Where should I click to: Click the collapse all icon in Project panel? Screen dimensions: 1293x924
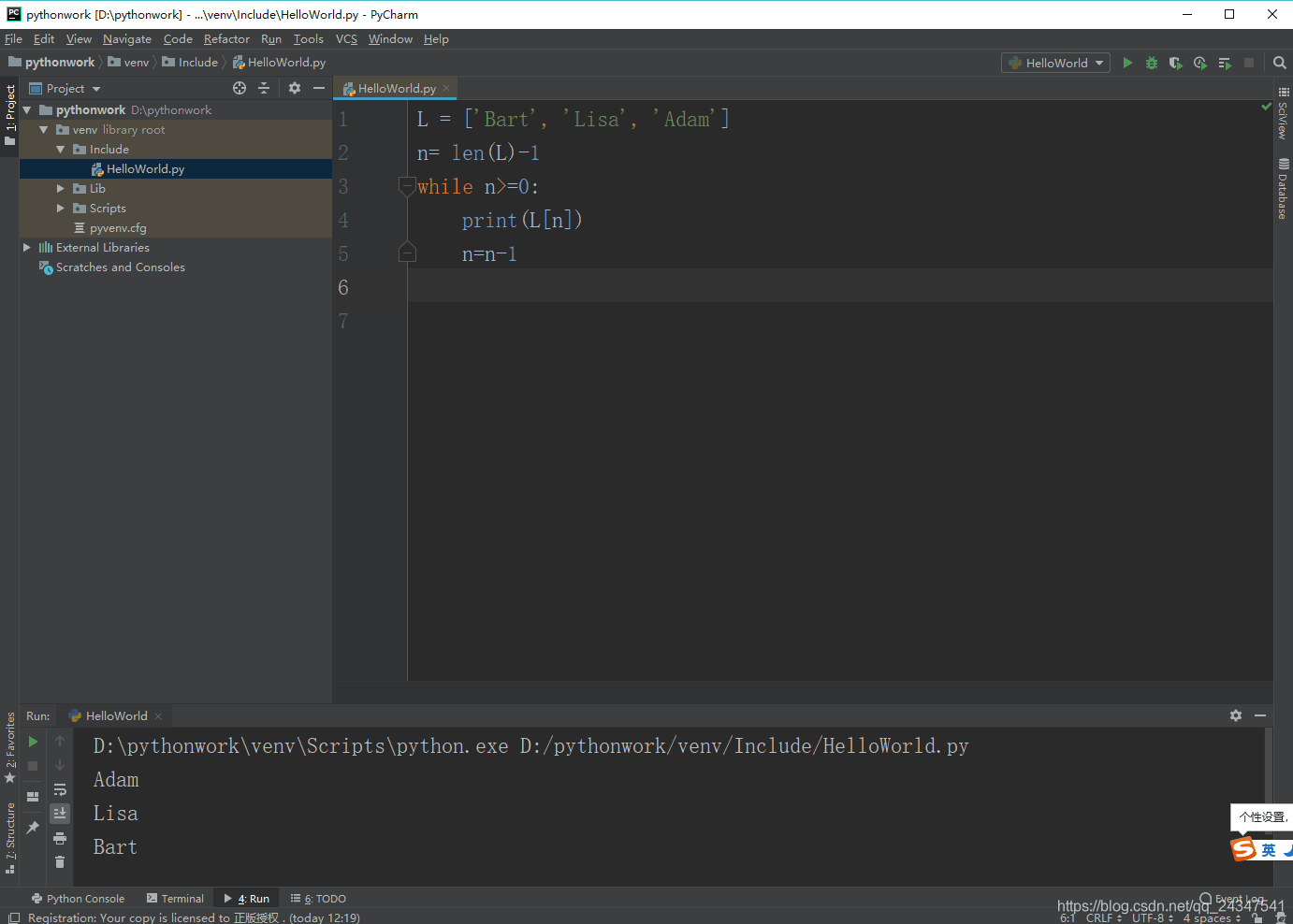click(264, 88)
